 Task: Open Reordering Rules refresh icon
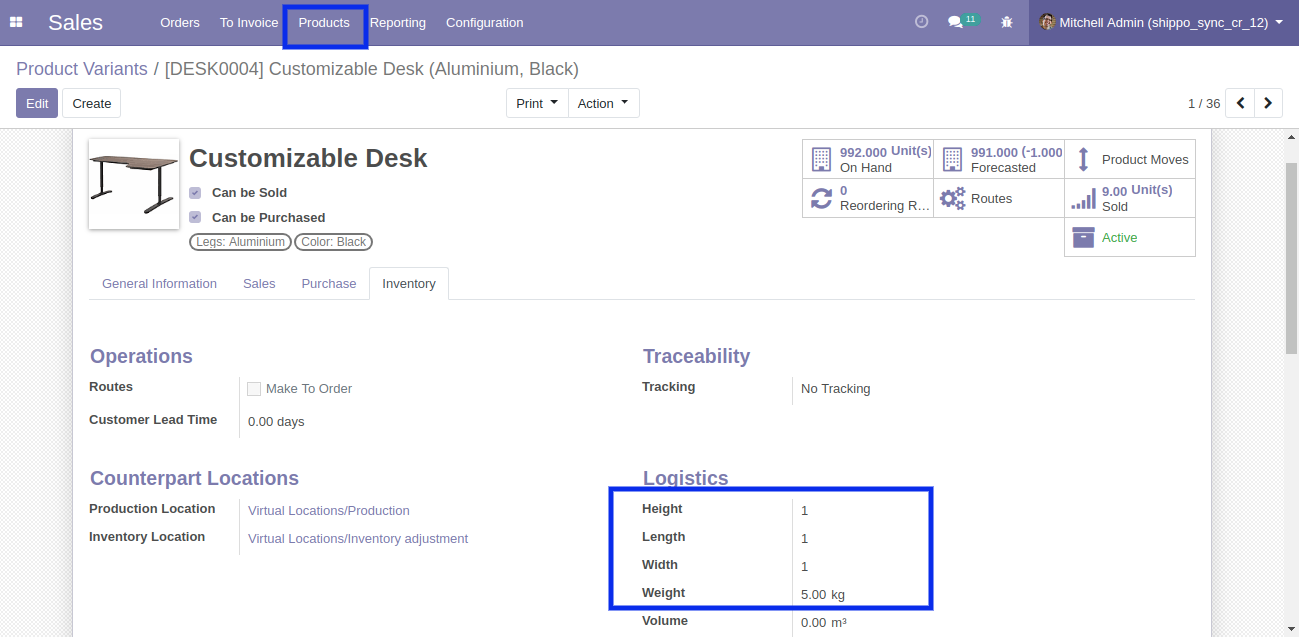(821, 198)
